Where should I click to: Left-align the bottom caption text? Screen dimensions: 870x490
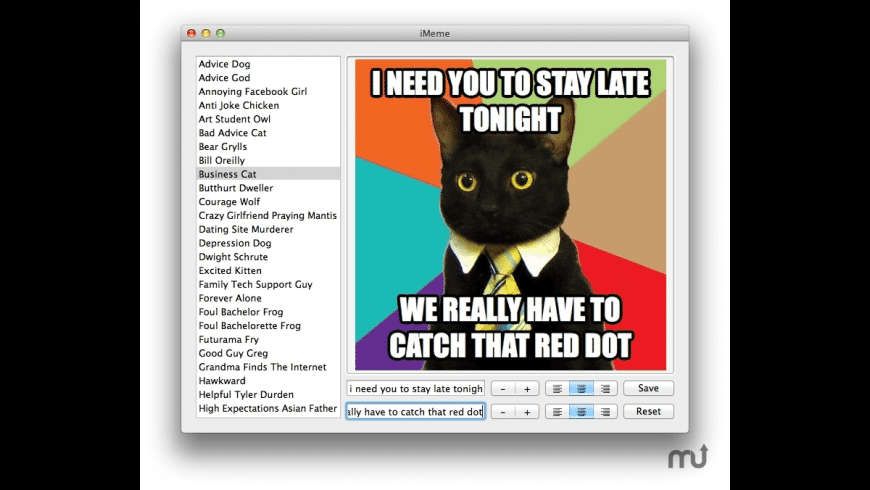pyautogui.click(x=557, y=412)
